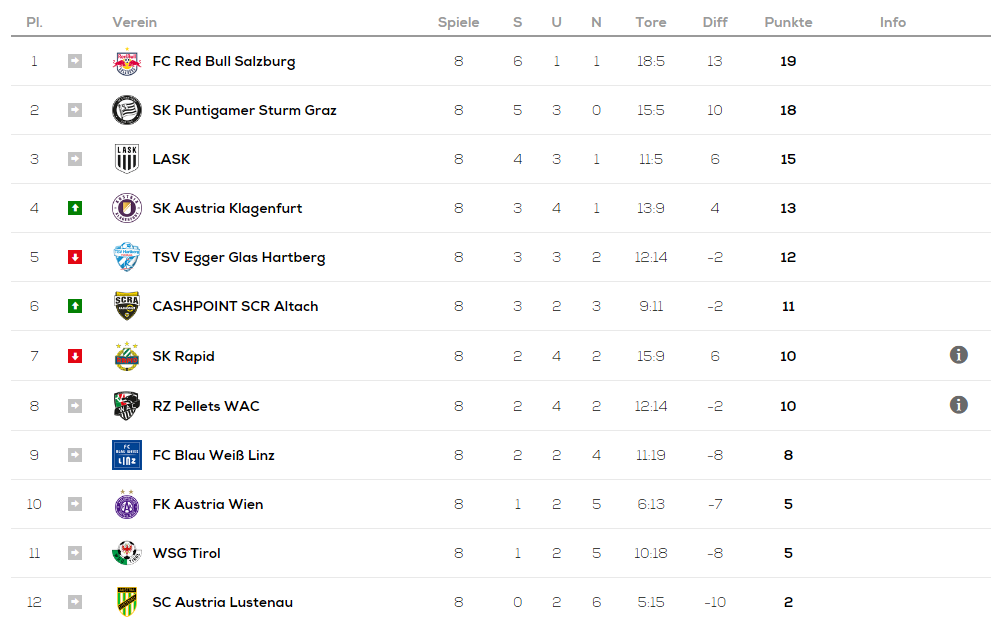Click the Diff column header
Image resolution: width=991 pixels, height=640 pixels.
point(715,22)
